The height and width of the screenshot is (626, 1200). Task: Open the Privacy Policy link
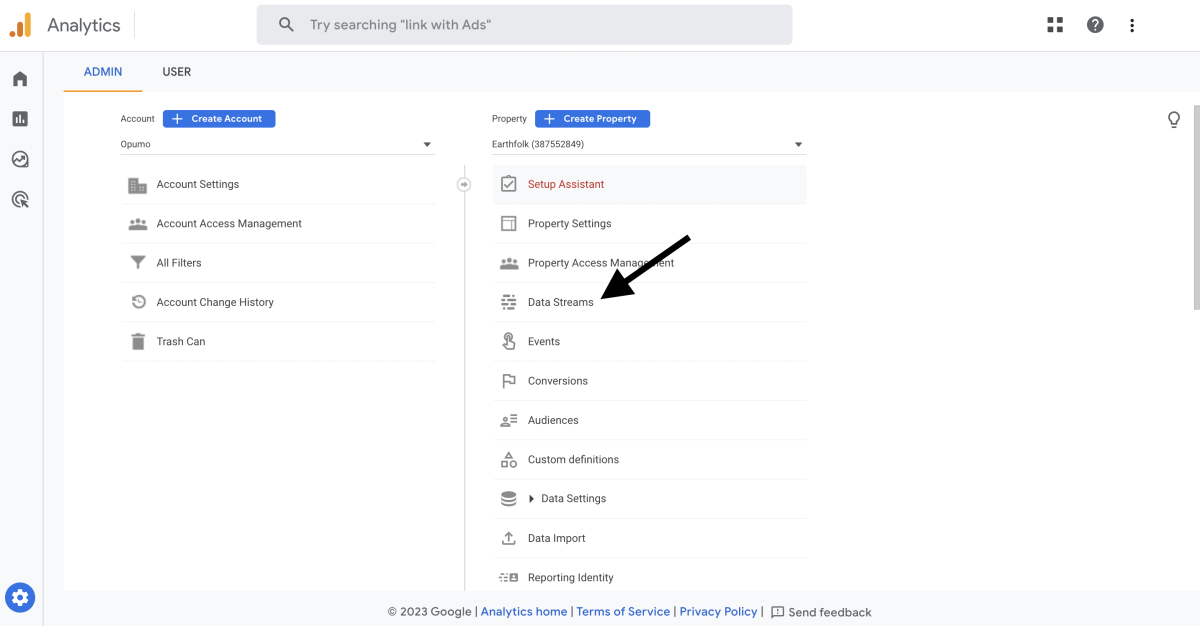pyautogui.click(x=718, y=612)
